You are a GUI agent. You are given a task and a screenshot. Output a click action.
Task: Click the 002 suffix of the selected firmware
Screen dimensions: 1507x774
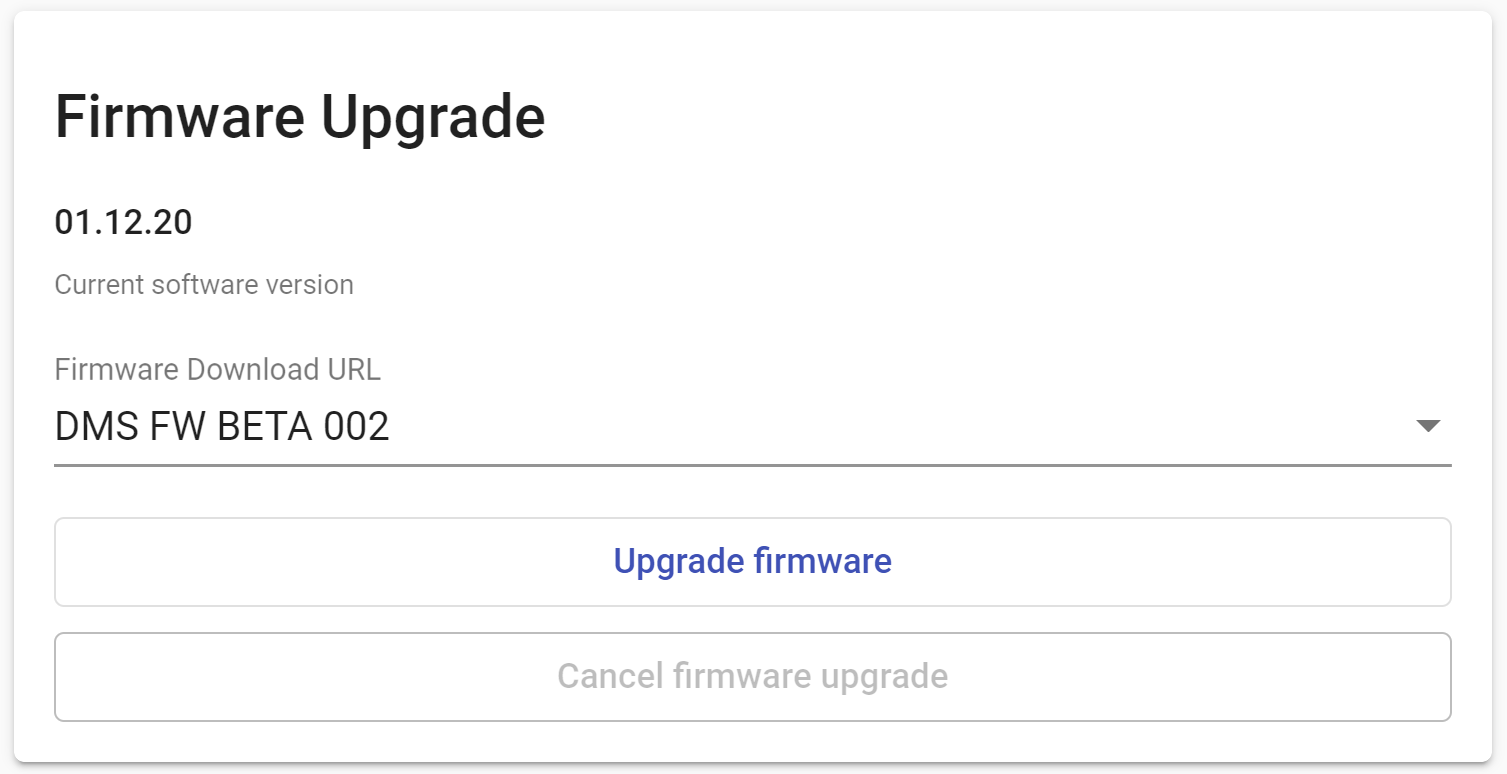point(356,427)
